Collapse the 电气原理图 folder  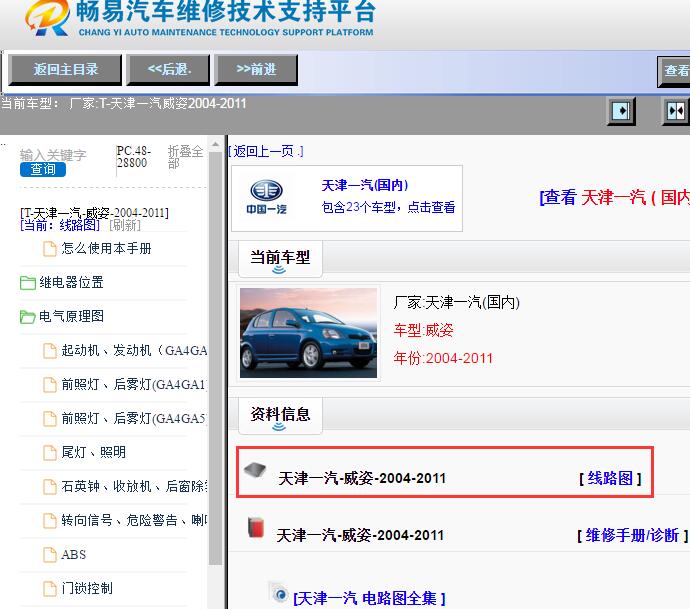[71, 316]
